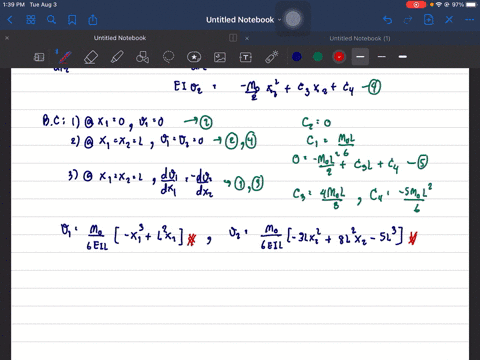480x360 pixels.
Task: Open the Elements star tool
Action: pos(194,57)
